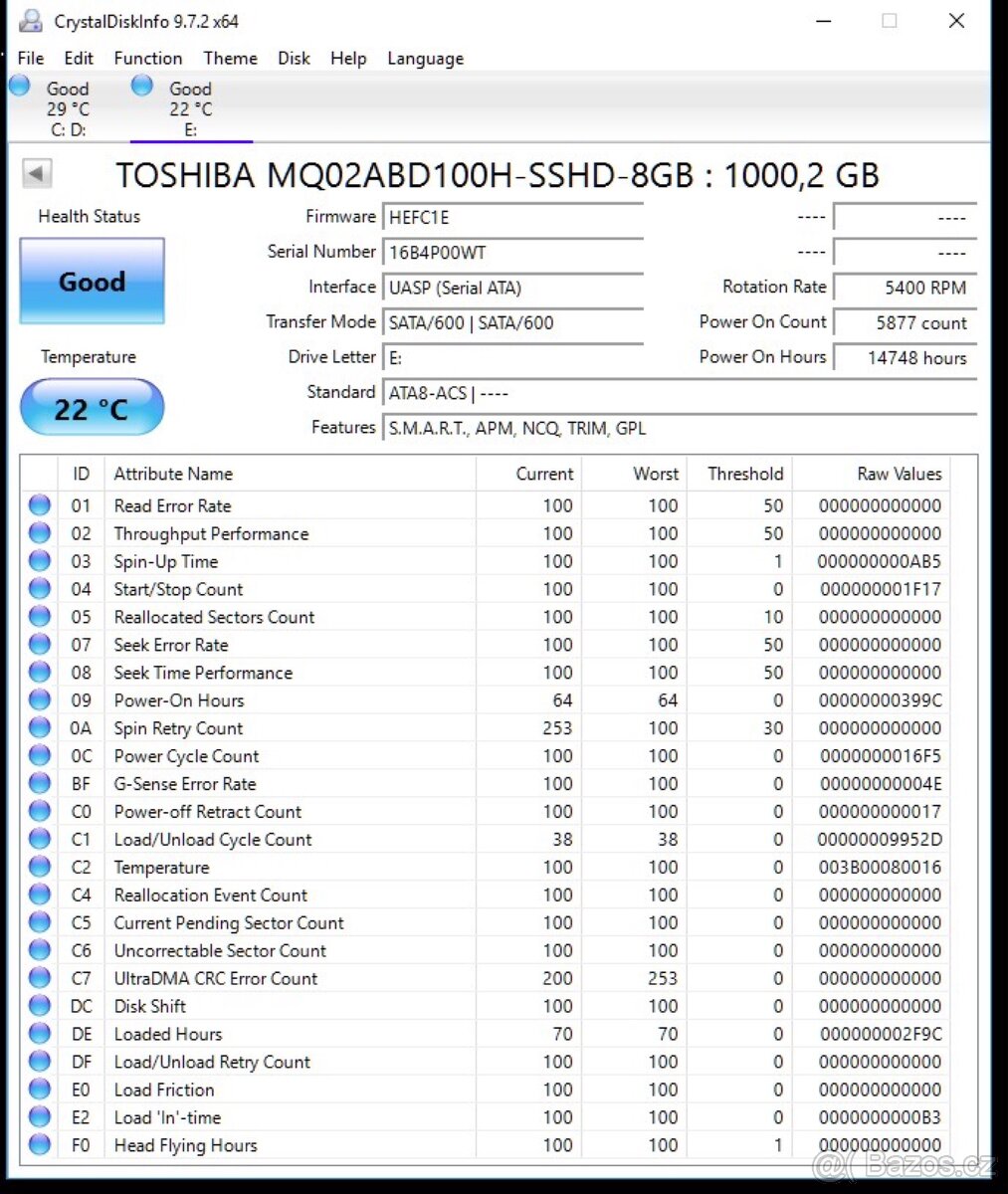Click status icon for UltraDMA CRC Error Count

(x=40, y=978)
